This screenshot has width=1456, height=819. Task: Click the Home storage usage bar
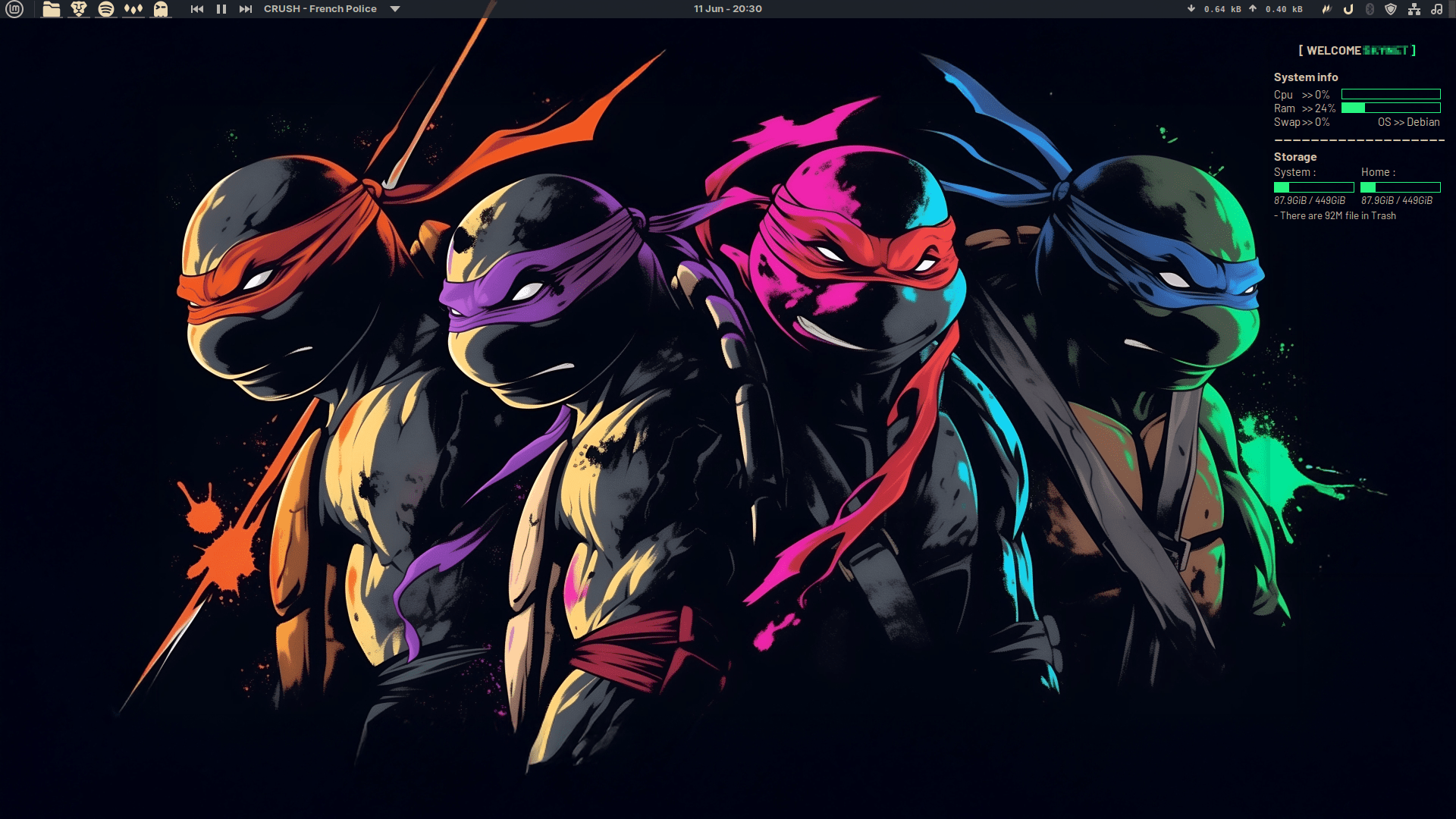click(x=1401, y=187)
